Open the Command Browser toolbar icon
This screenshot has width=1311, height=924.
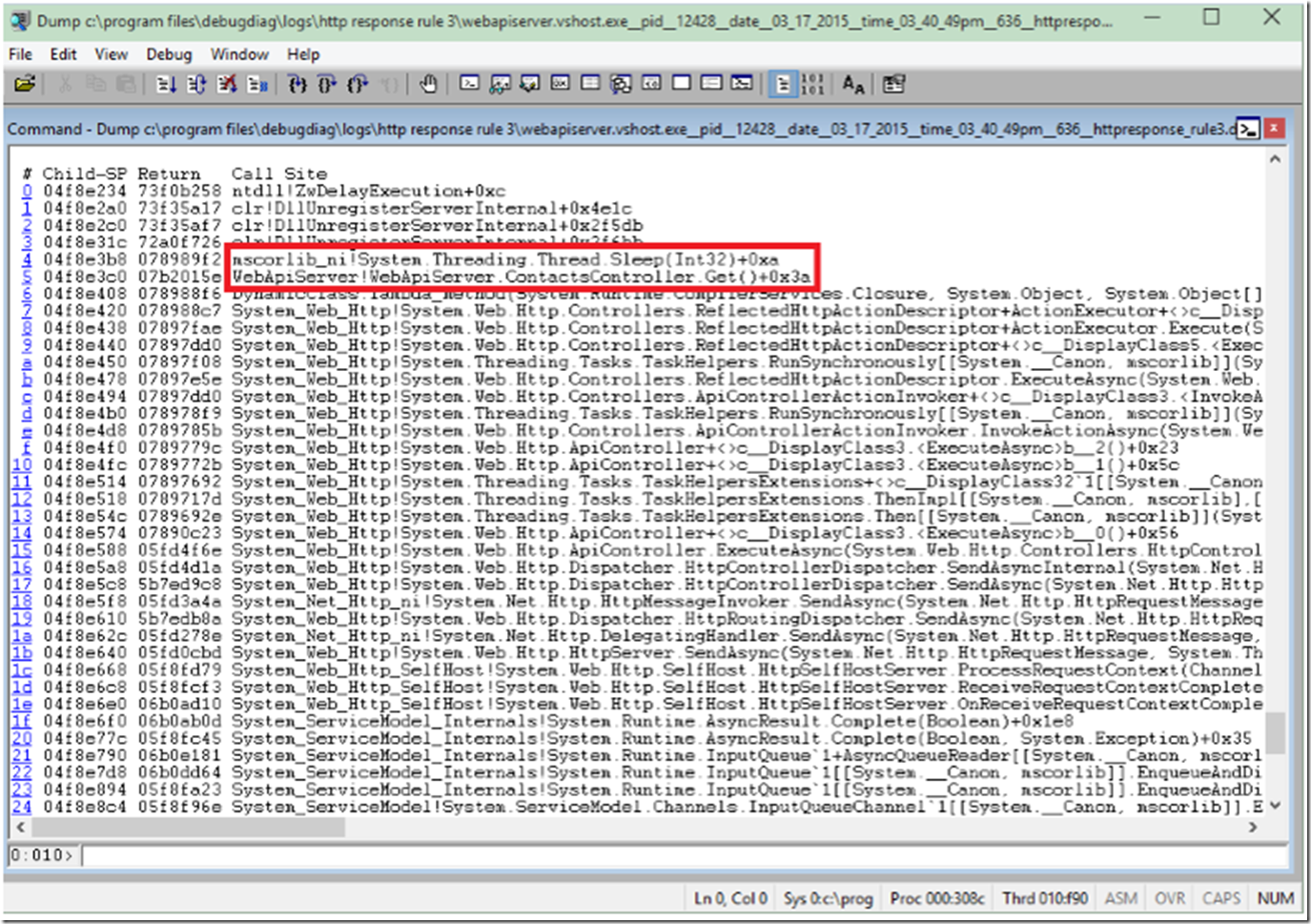742,84
